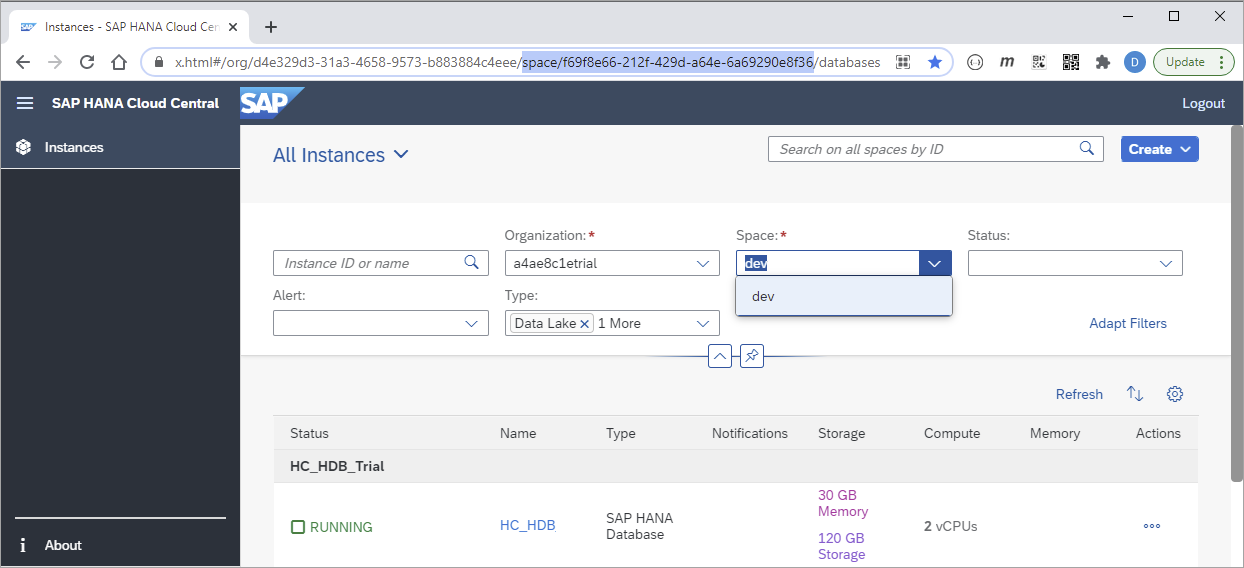The image size is (1244, 568).
Task: Click the Refresh button
Action: pyautogui.click(x=1079, y=394)
